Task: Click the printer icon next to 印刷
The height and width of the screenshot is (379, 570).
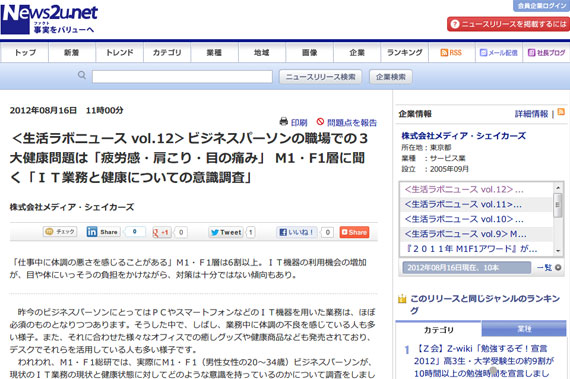Action: tap(284, 122)
